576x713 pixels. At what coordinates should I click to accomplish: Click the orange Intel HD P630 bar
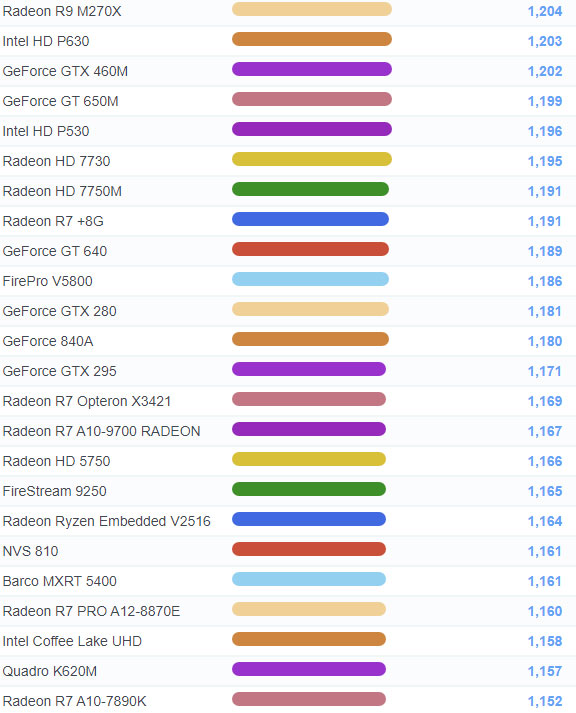point(312,39)
